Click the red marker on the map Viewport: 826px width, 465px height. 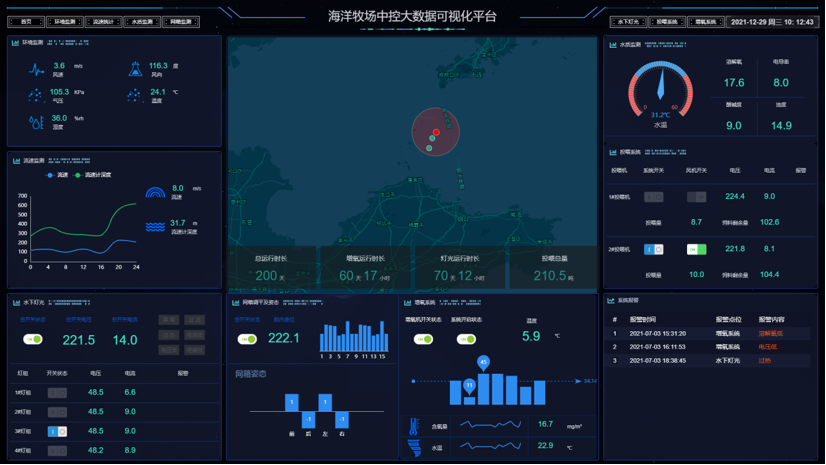coord(436,132)
